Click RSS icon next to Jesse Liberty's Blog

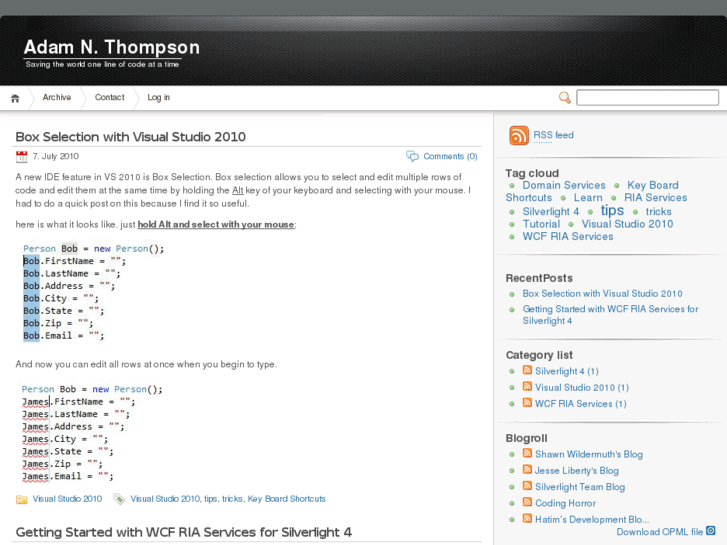tap(527, 469)
